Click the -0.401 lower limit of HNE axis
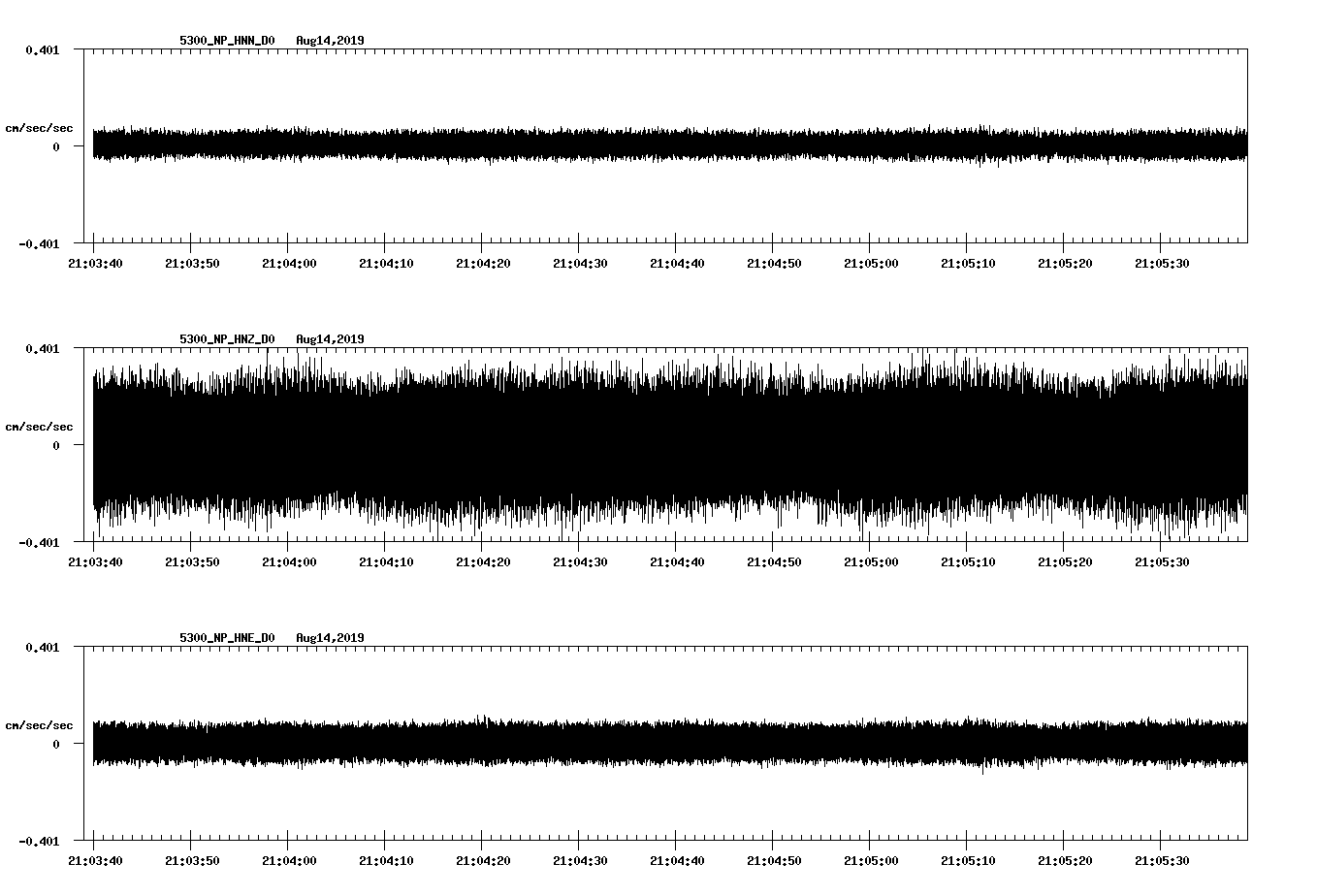 pyautogui.click(x=38, y=842)
